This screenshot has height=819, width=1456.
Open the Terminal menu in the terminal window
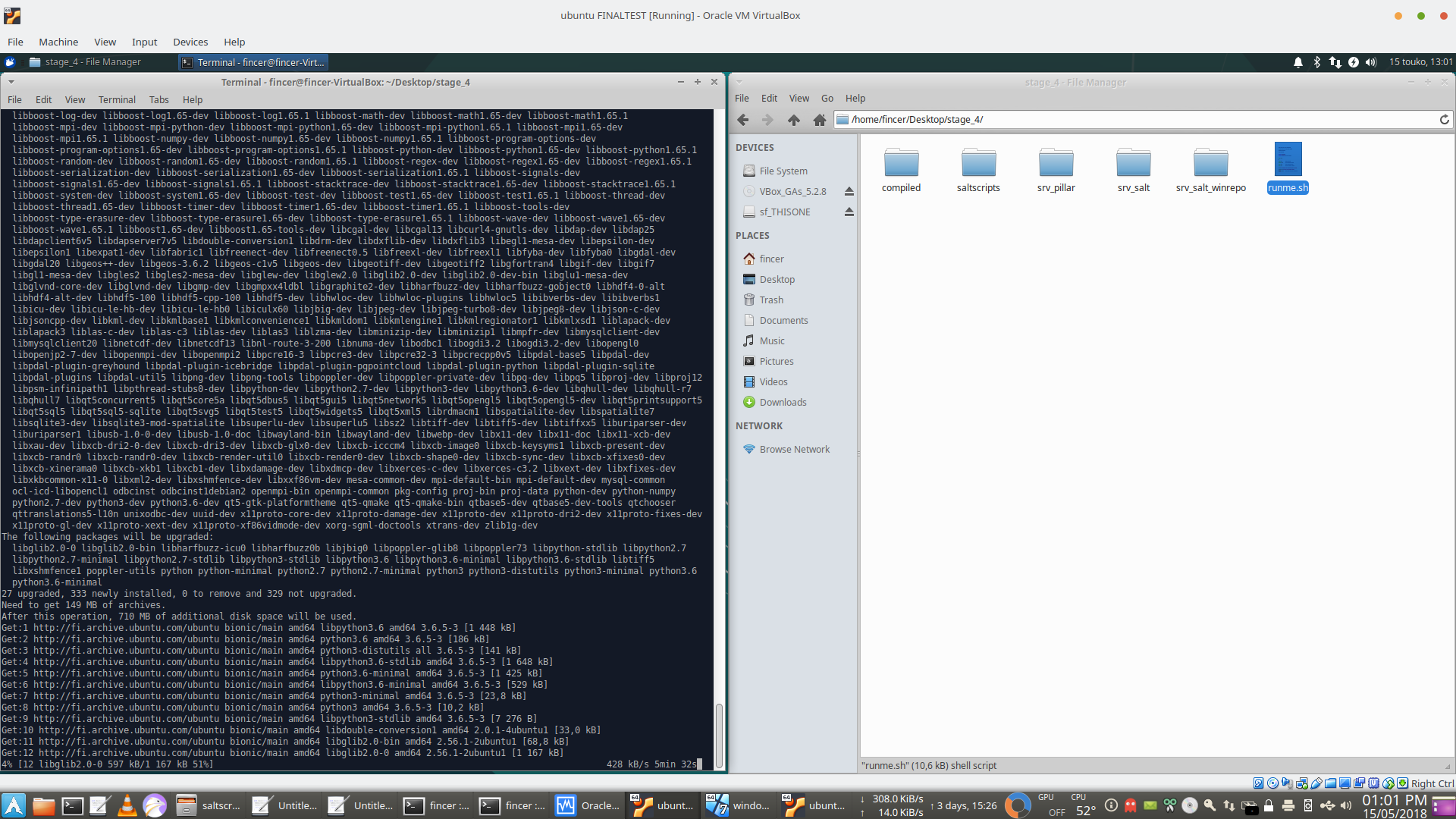coord(117,100)
